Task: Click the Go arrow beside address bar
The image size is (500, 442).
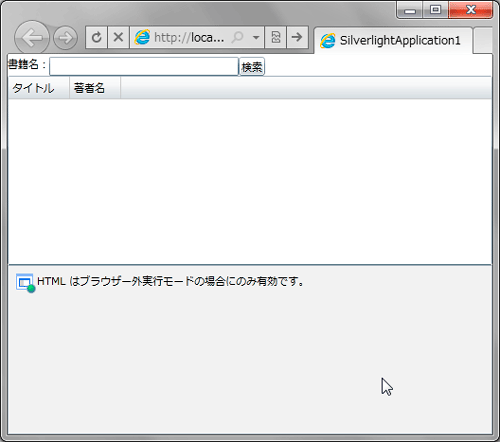Action: point(297,37)
